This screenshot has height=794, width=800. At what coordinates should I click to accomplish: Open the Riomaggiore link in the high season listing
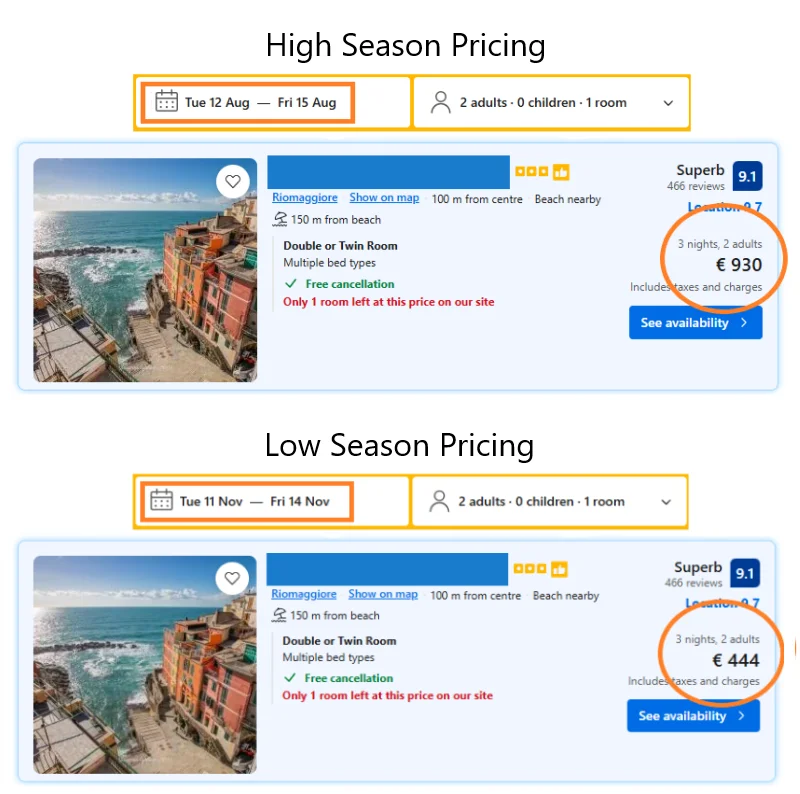tap(305, 198)
